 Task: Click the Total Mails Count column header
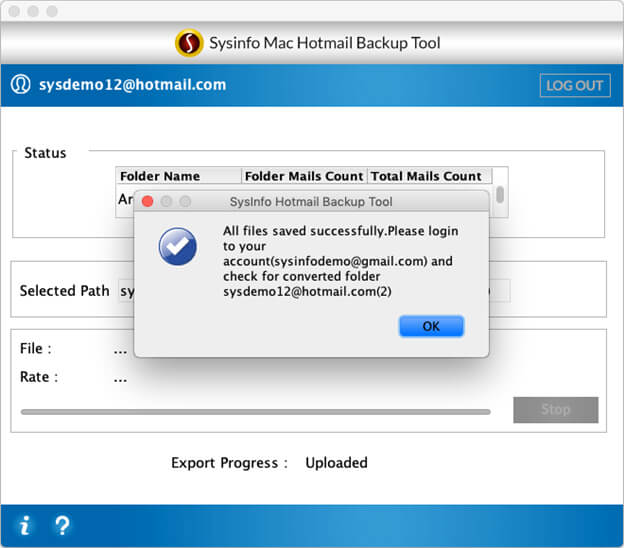pyautogui.click(x=429, y=176)
